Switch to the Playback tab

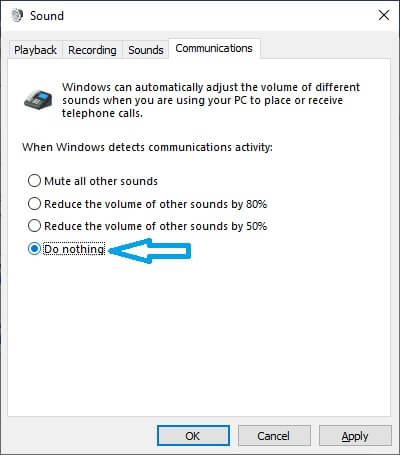(x=35, y=50)
